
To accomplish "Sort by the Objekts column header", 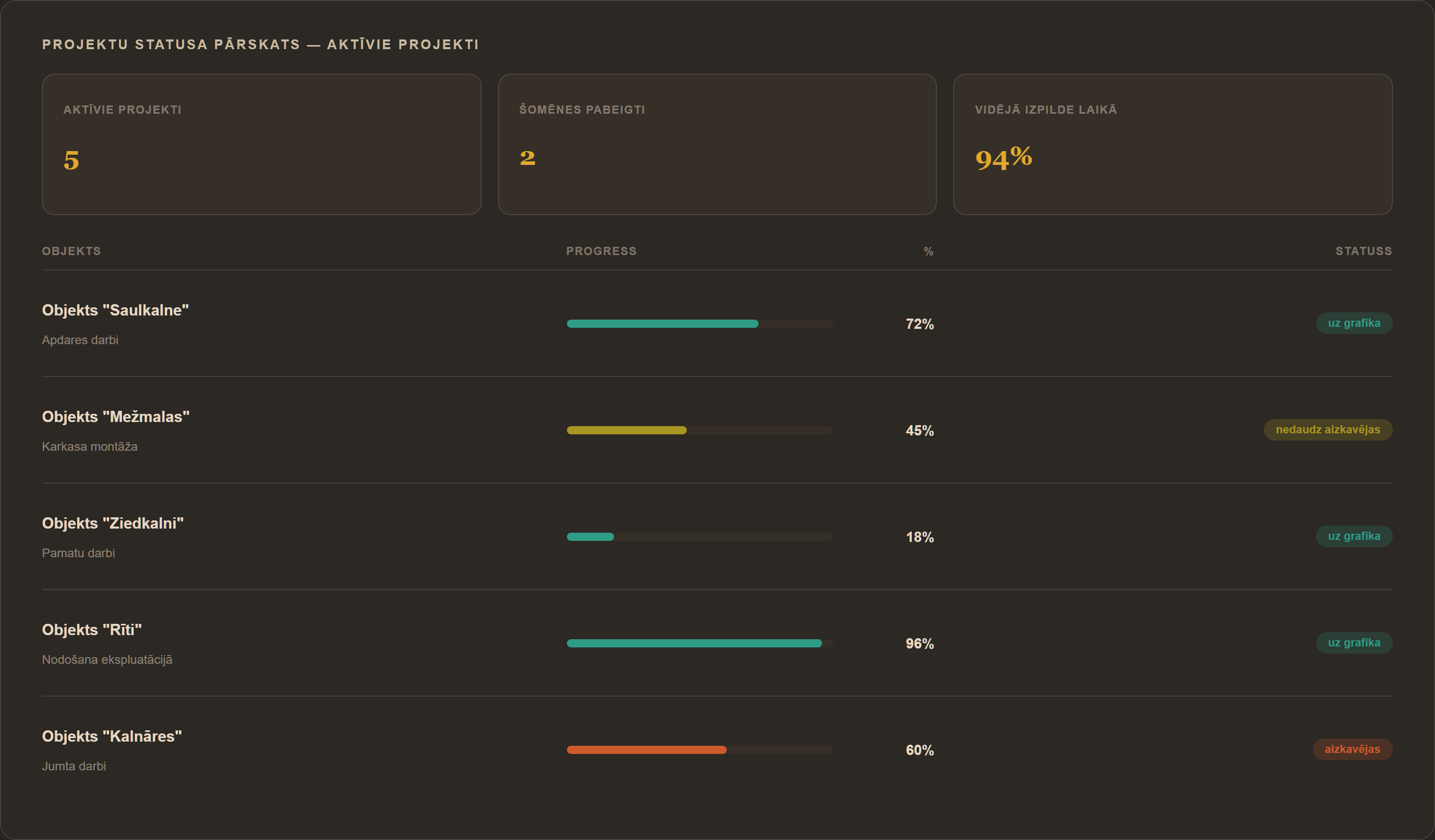I will [71, 251].
